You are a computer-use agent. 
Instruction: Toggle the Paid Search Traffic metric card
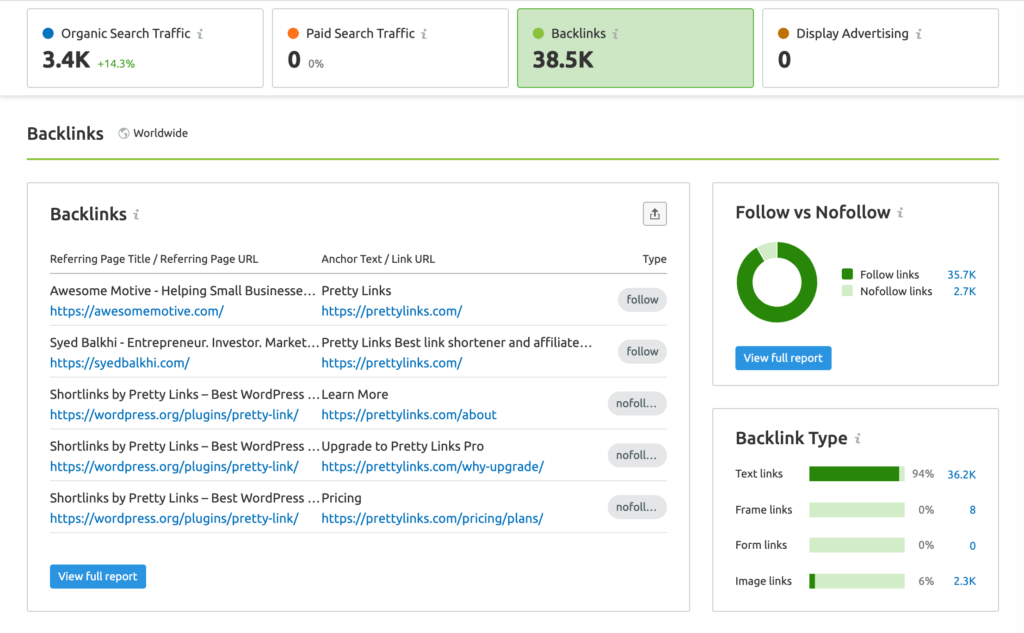click(x=390, y=47)
